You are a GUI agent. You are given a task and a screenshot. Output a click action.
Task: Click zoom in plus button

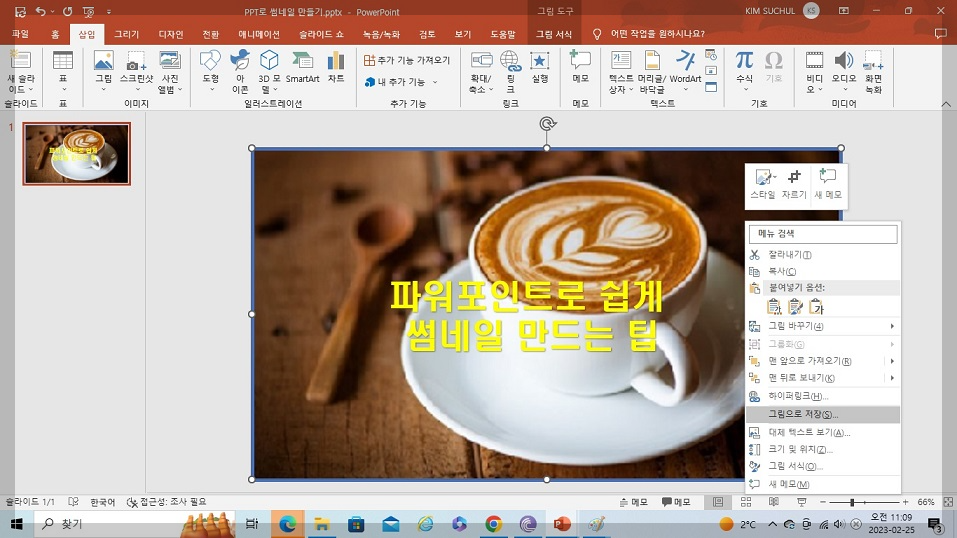click(905, 502)
